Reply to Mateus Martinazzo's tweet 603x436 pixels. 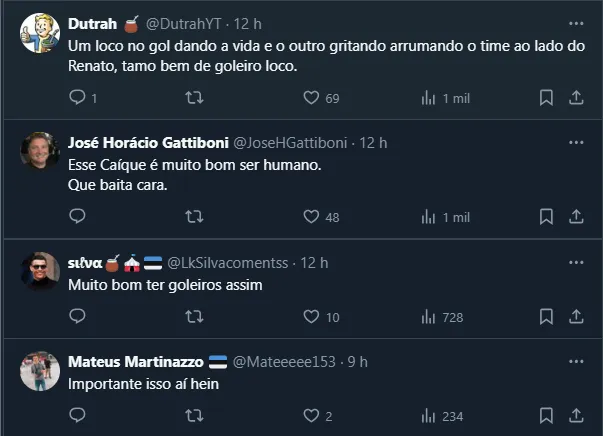[x=78, y=416]
